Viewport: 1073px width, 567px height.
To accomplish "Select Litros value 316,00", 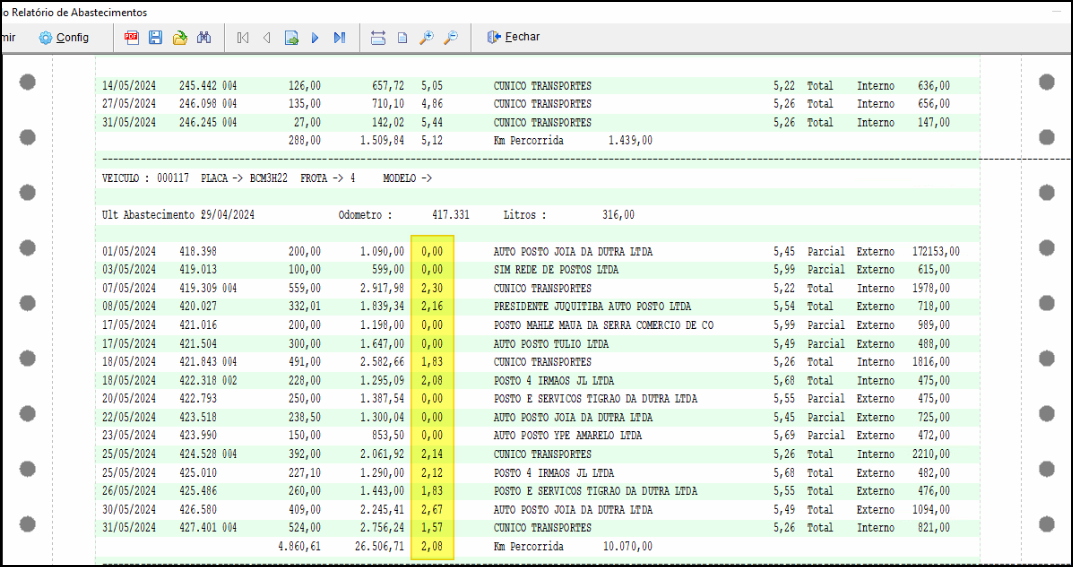I will 618,215.
